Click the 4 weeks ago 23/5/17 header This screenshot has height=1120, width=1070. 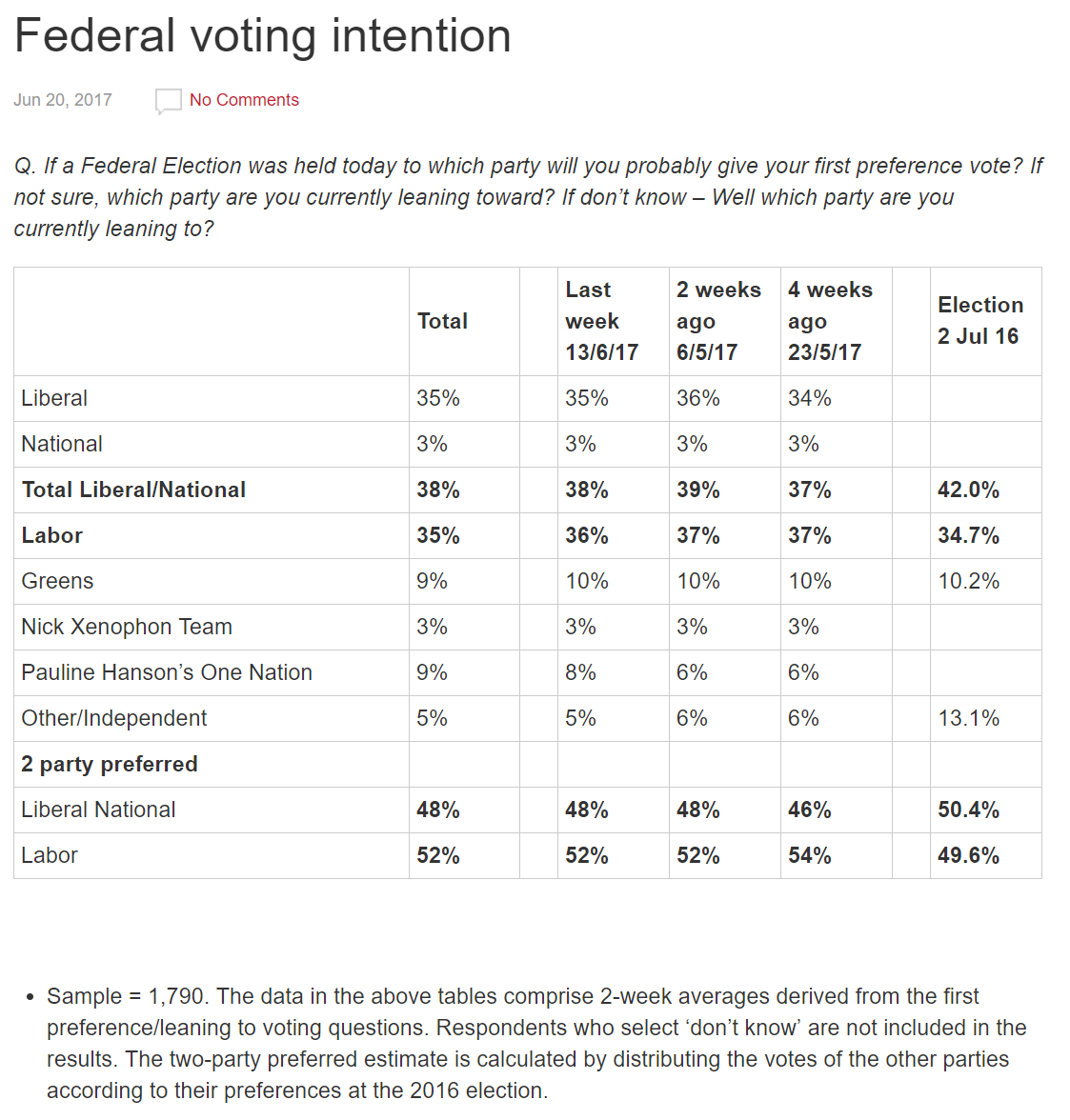point(830,321)
